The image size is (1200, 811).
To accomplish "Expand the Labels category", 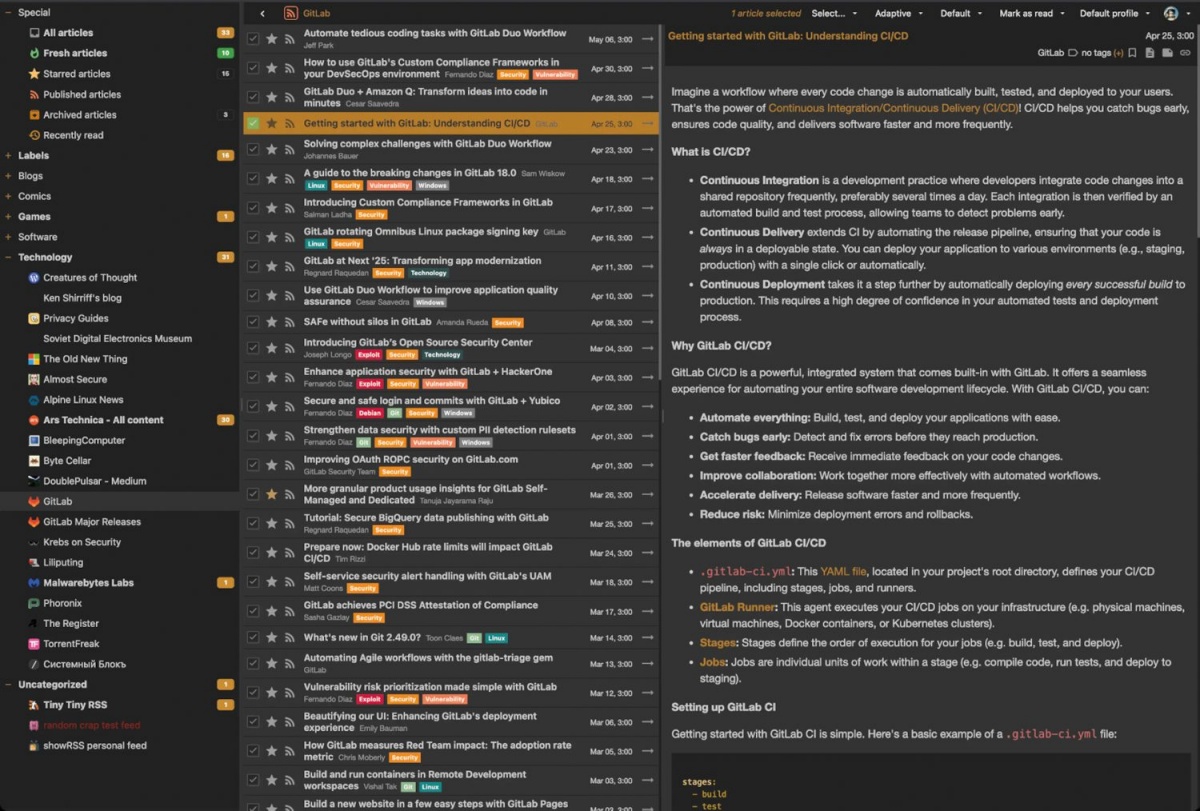I will click(9, 156).
